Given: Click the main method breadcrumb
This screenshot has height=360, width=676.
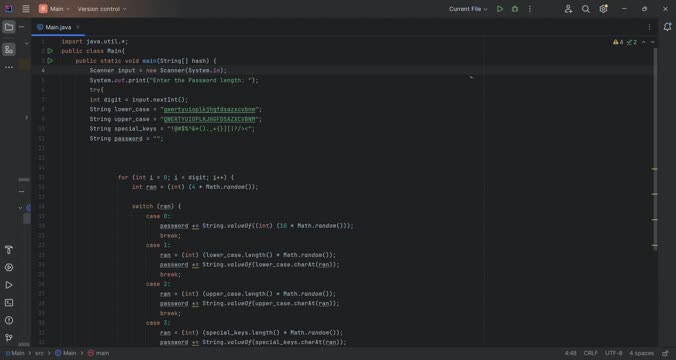Looking at the screenshot, I should tap(98, 353).
